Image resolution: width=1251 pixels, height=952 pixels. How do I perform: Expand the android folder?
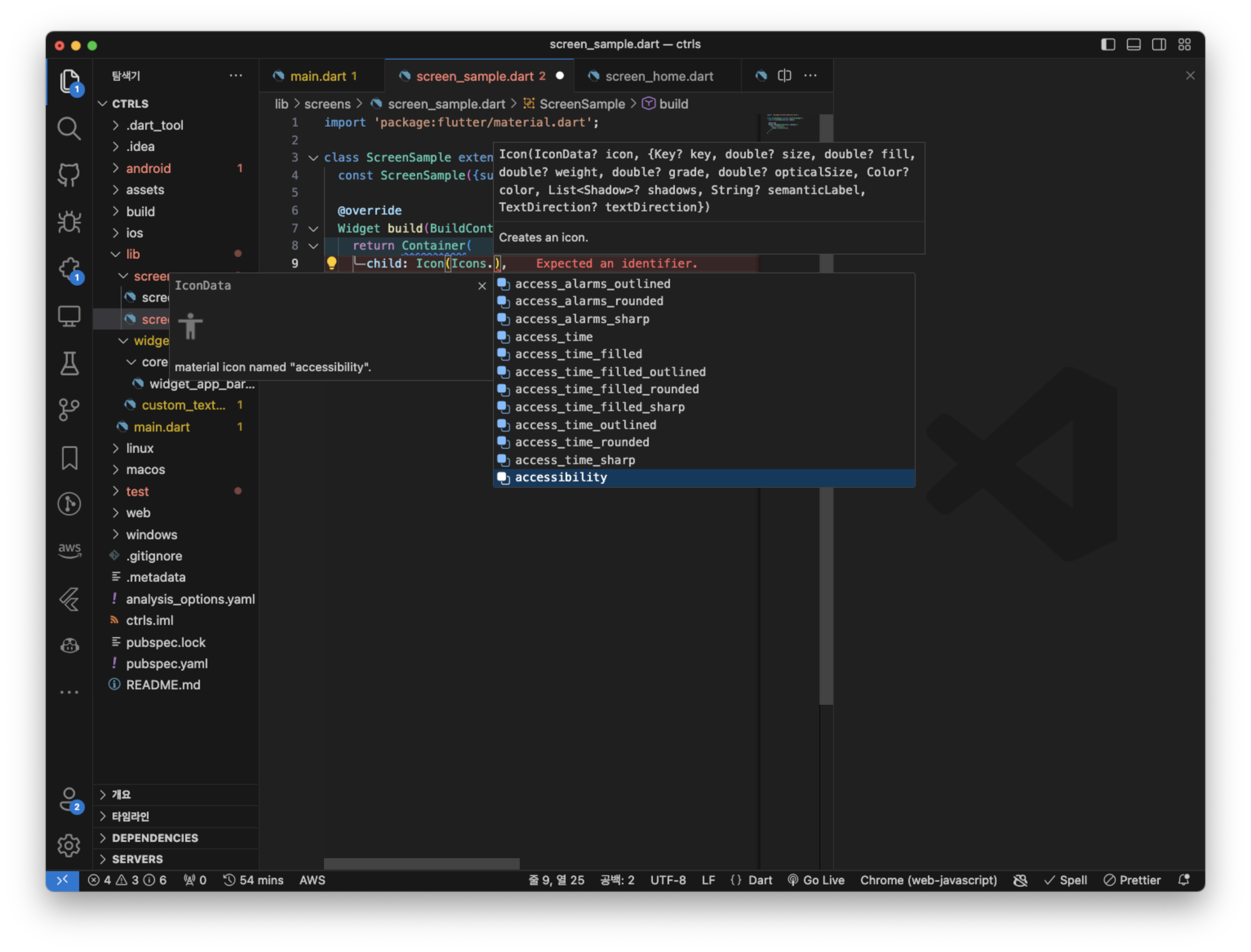point(148,168)
